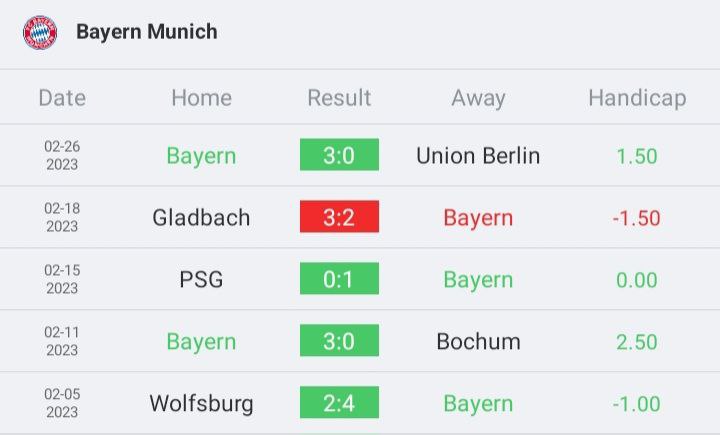Click the 2.50 handicap value
The image size is (720, 435).
637,342
